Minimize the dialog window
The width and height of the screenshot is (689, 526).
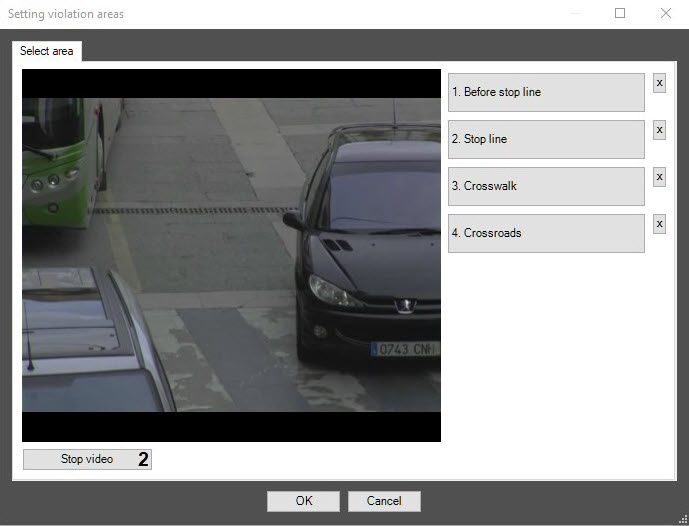[575, 14]
